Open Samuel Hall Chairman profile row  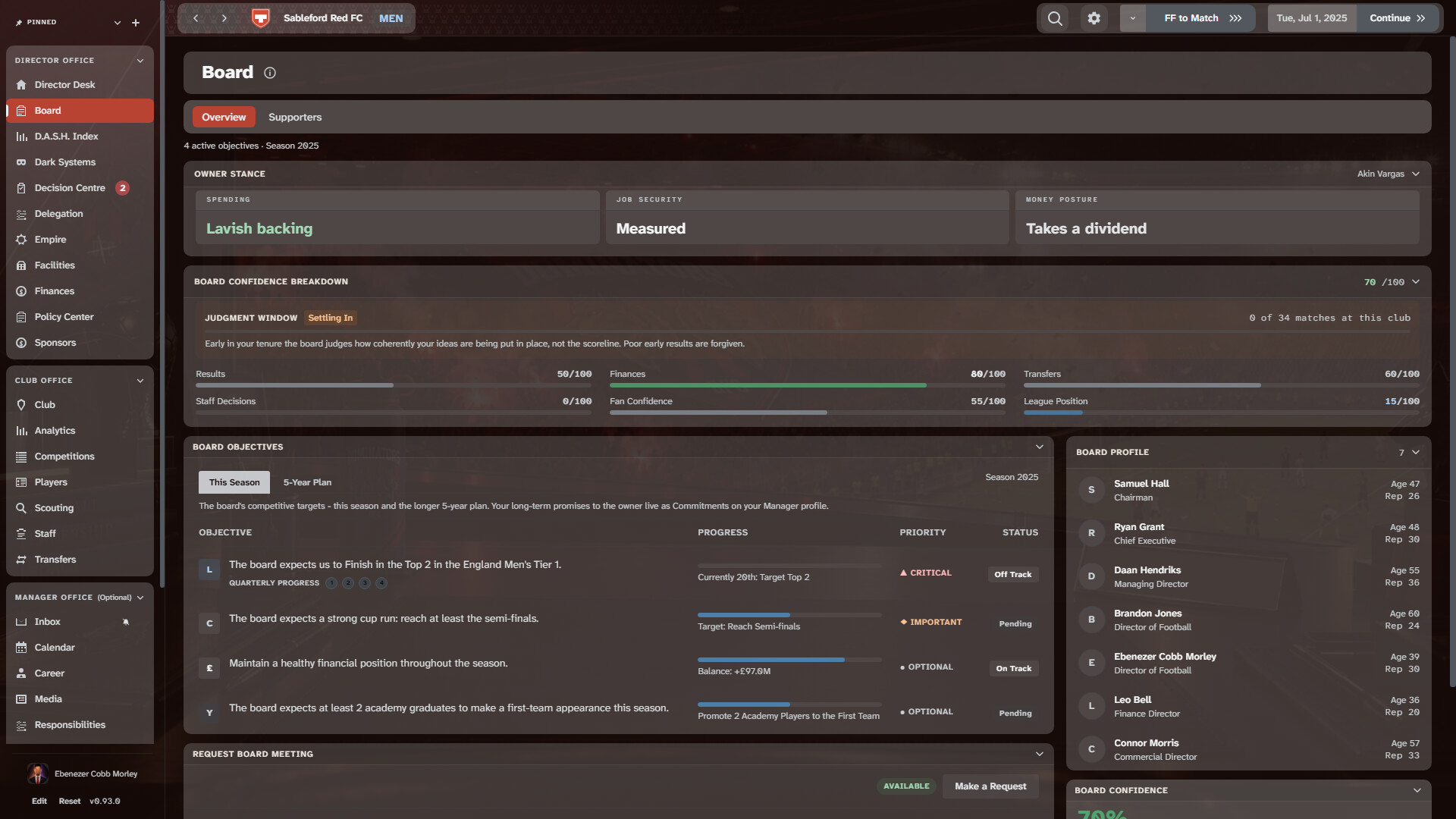point(1248,490)
